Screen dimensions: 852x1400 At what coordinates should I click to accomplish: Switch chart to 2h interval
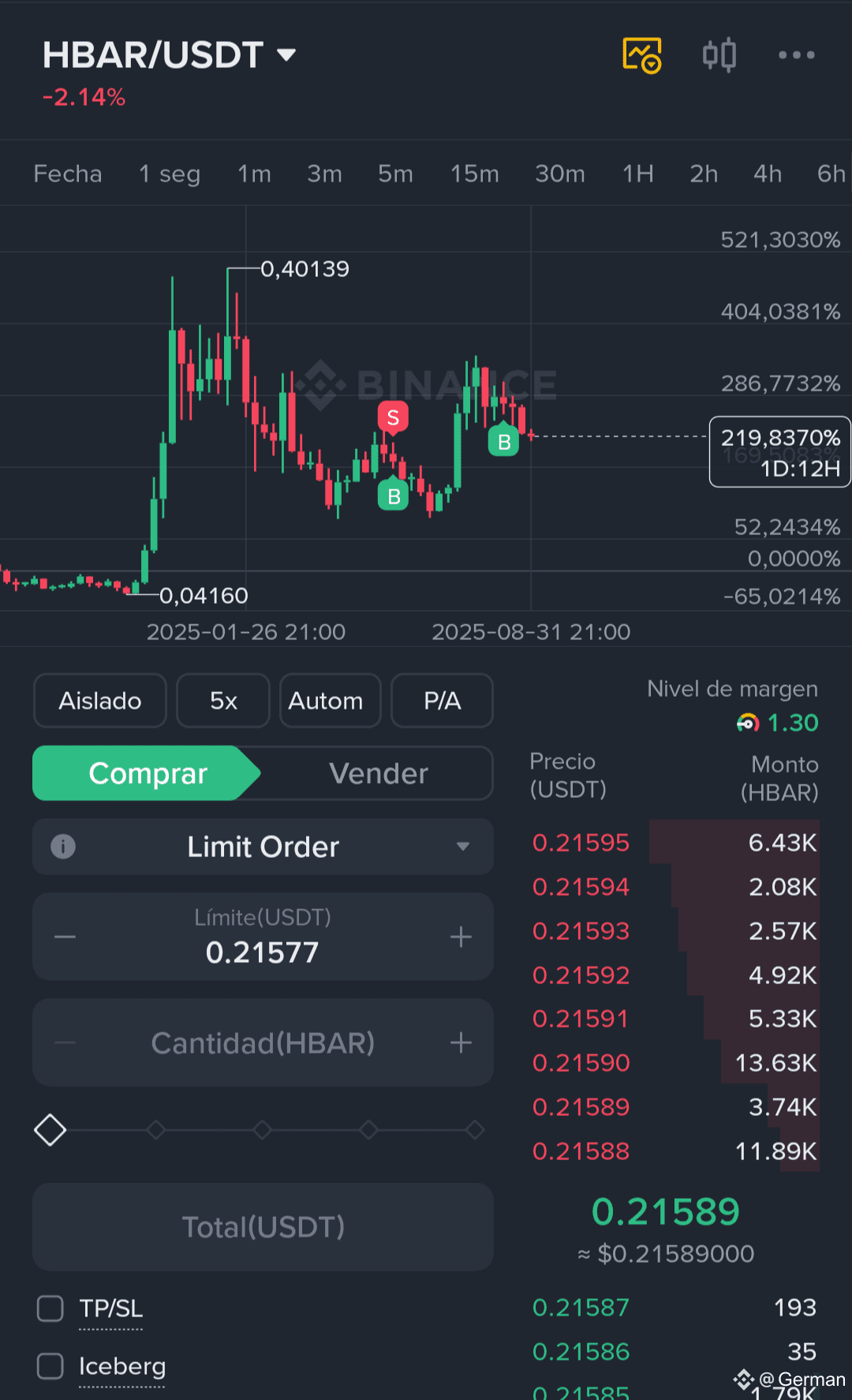(704, 174)
